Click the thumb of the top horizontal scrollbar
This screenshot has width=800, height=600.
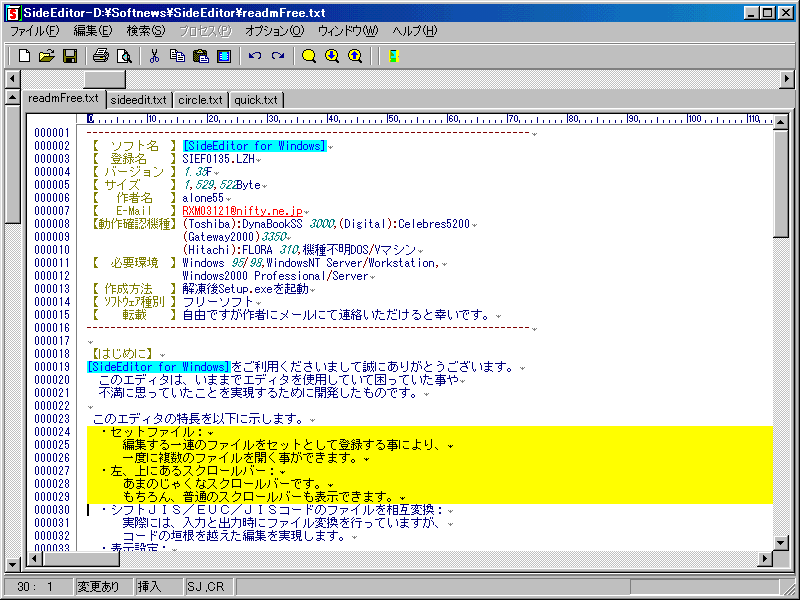[105, 79]
